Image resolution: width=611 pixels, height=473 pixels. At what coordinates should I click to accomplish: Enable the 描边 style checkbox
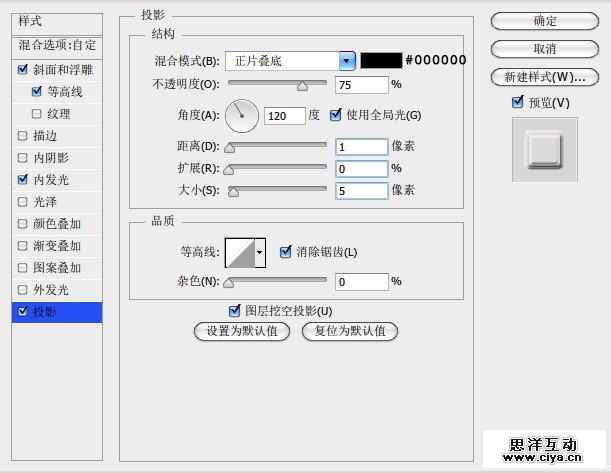[23, 136]
